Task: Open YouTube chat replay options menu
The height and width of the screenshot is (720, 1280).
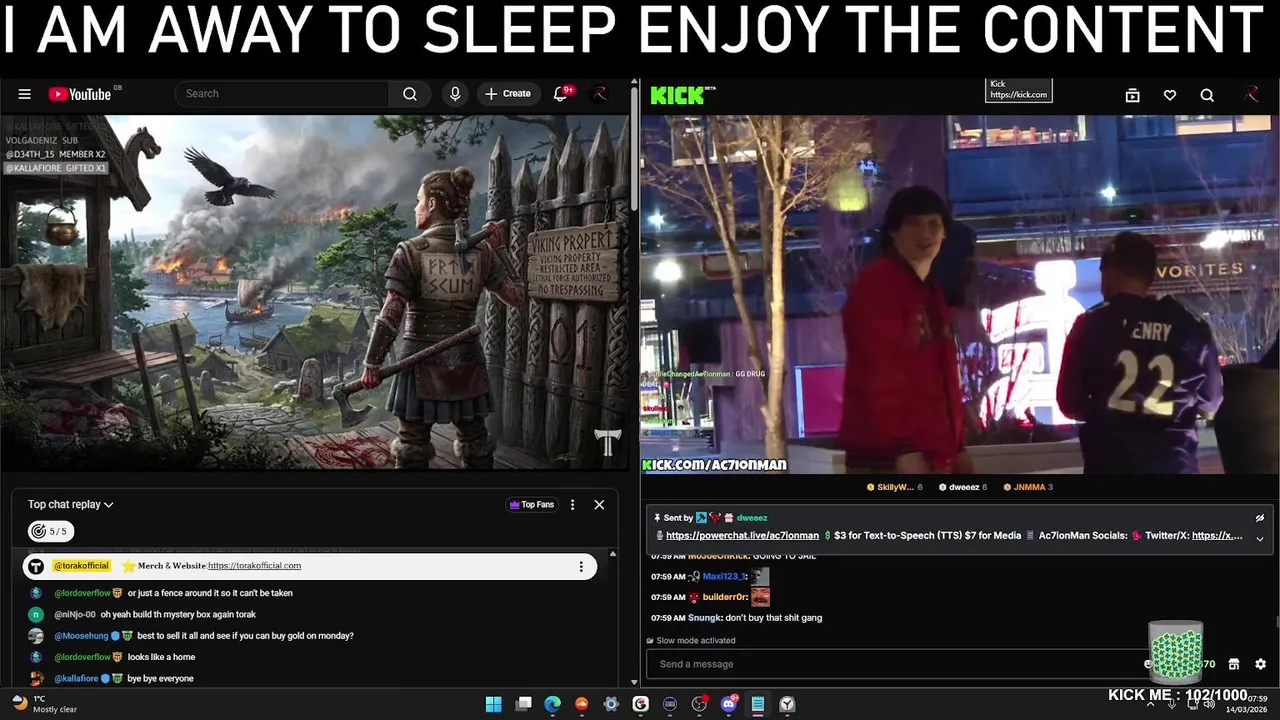Action: coord(572,505)
